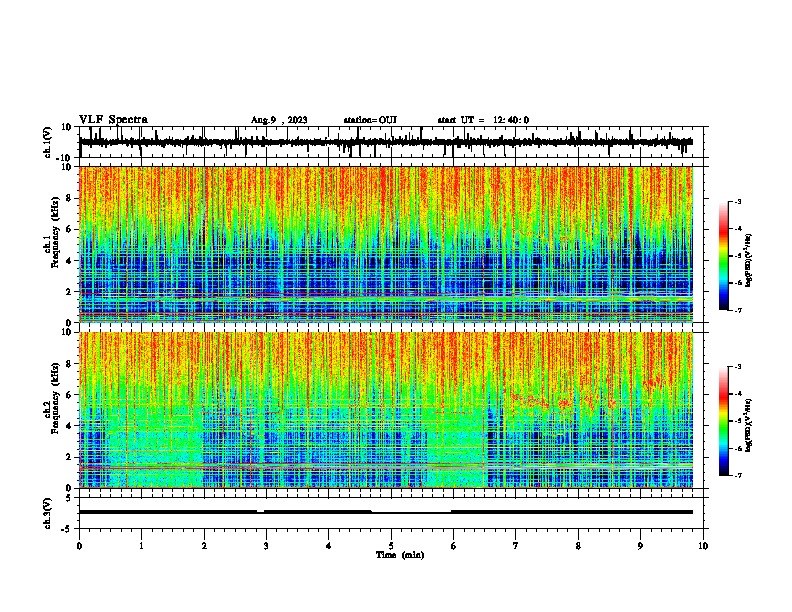Click time axis tick label "4"
The width and height of the screenshot is (792, 612).
pyautogui.click(x=329, y=546)
